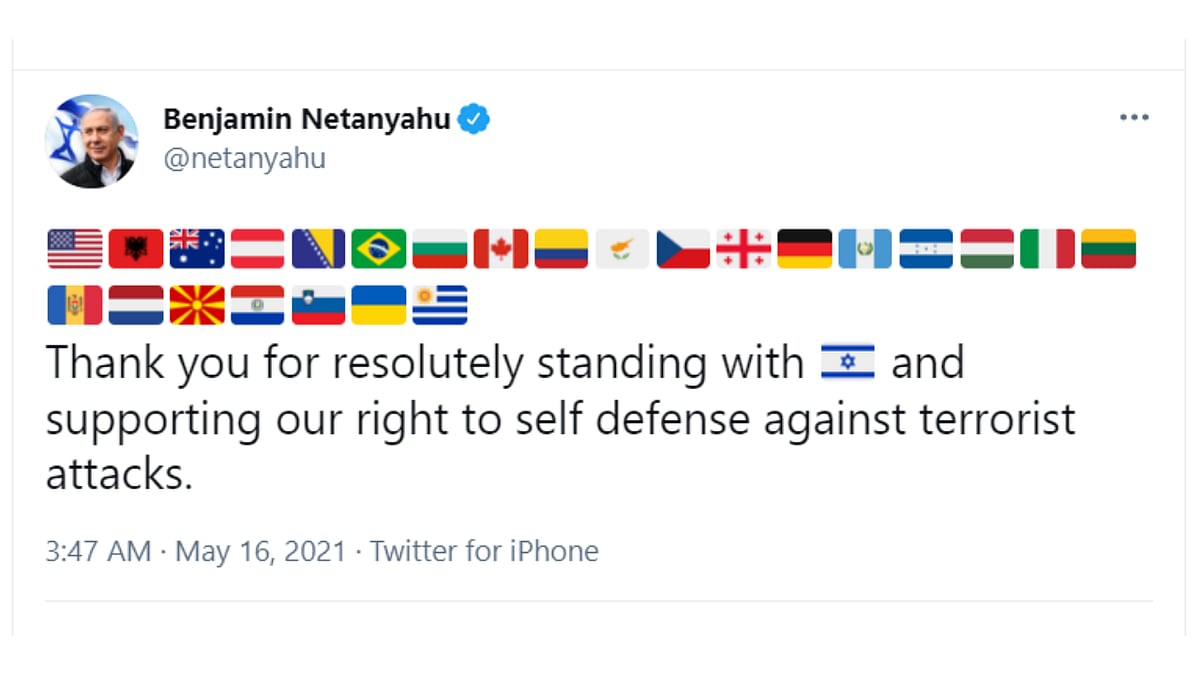
Task: Click the Georgia flag with red crosses
Action: click(744, 249)
